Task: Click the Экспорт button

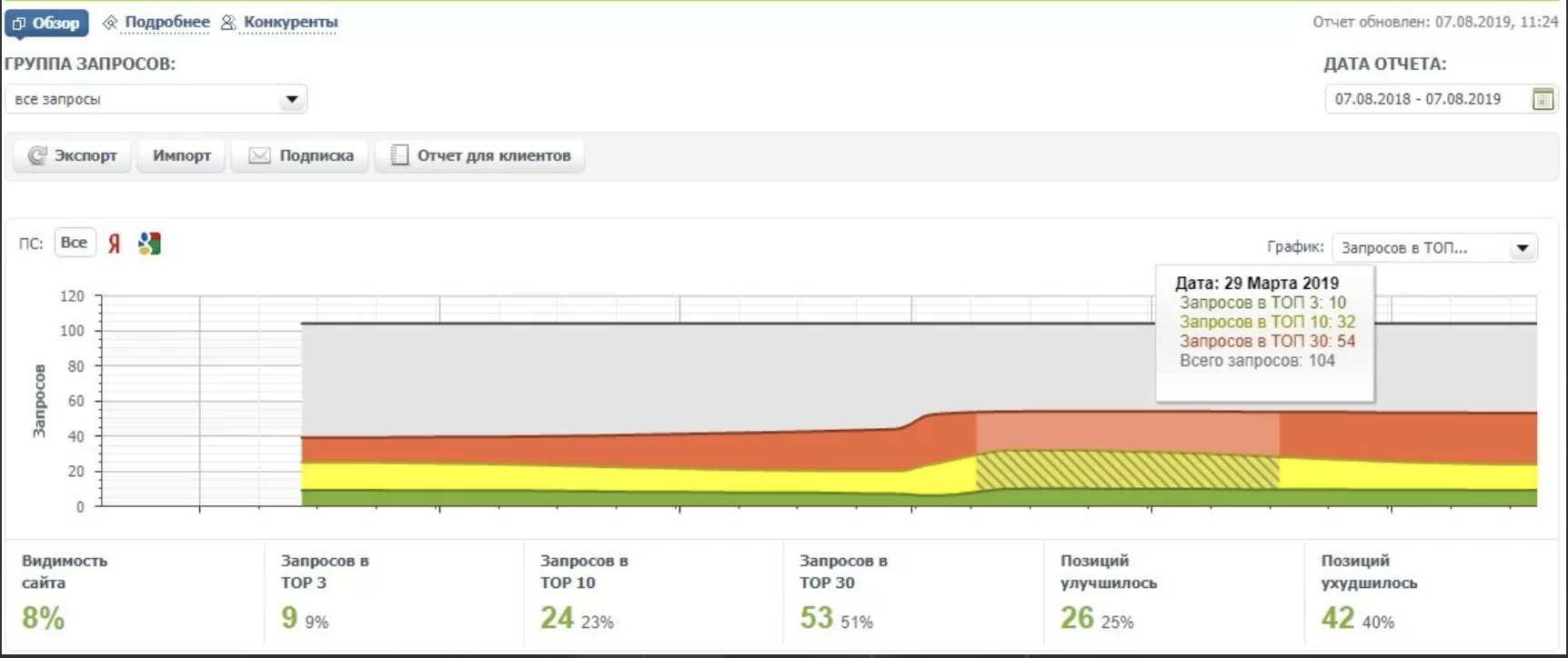Action: [x=73, y=155]
